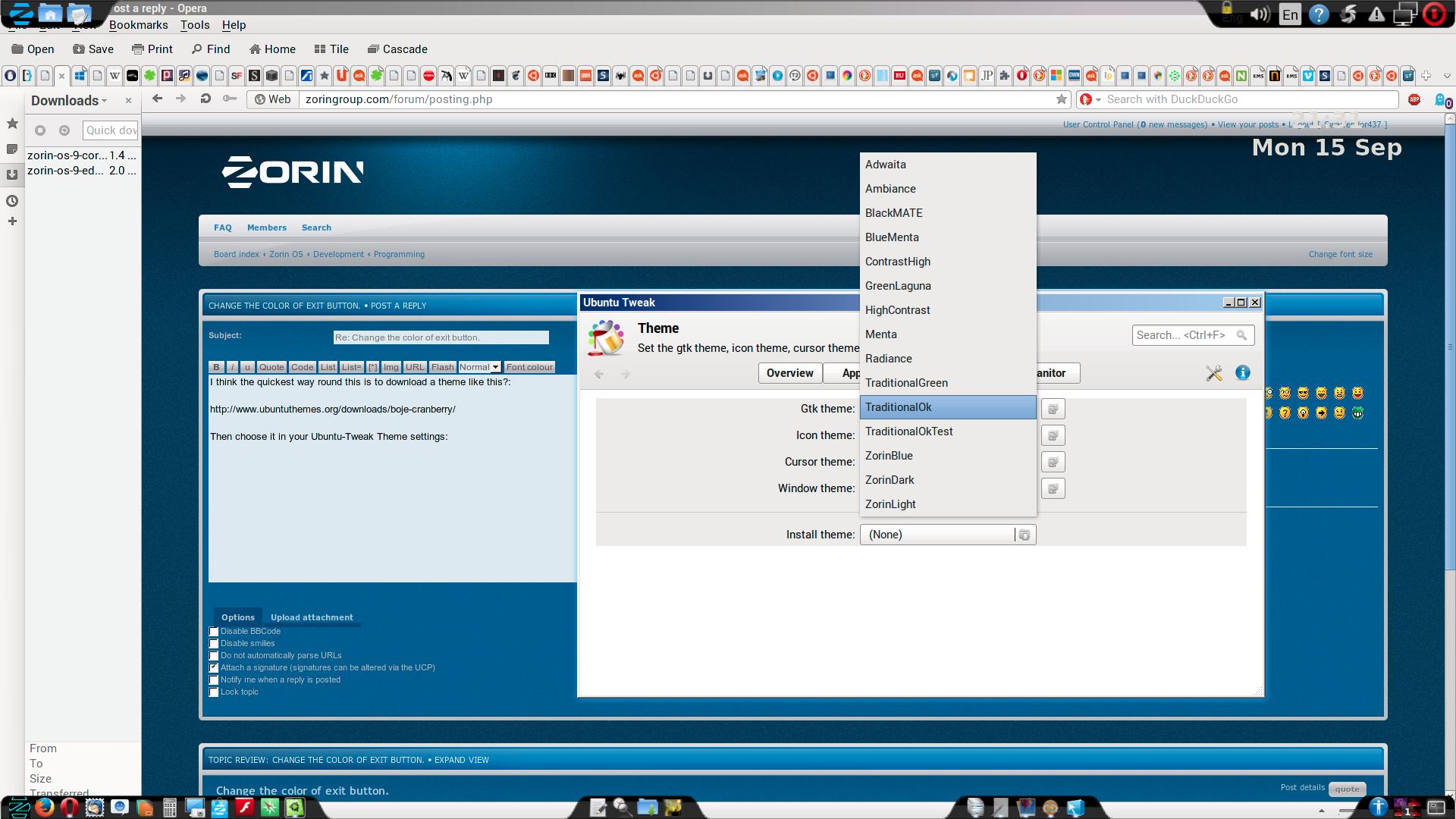Click the Ubuntu Tweak preferences tools icon
Screen dimensions: 1456x819
1214,373
